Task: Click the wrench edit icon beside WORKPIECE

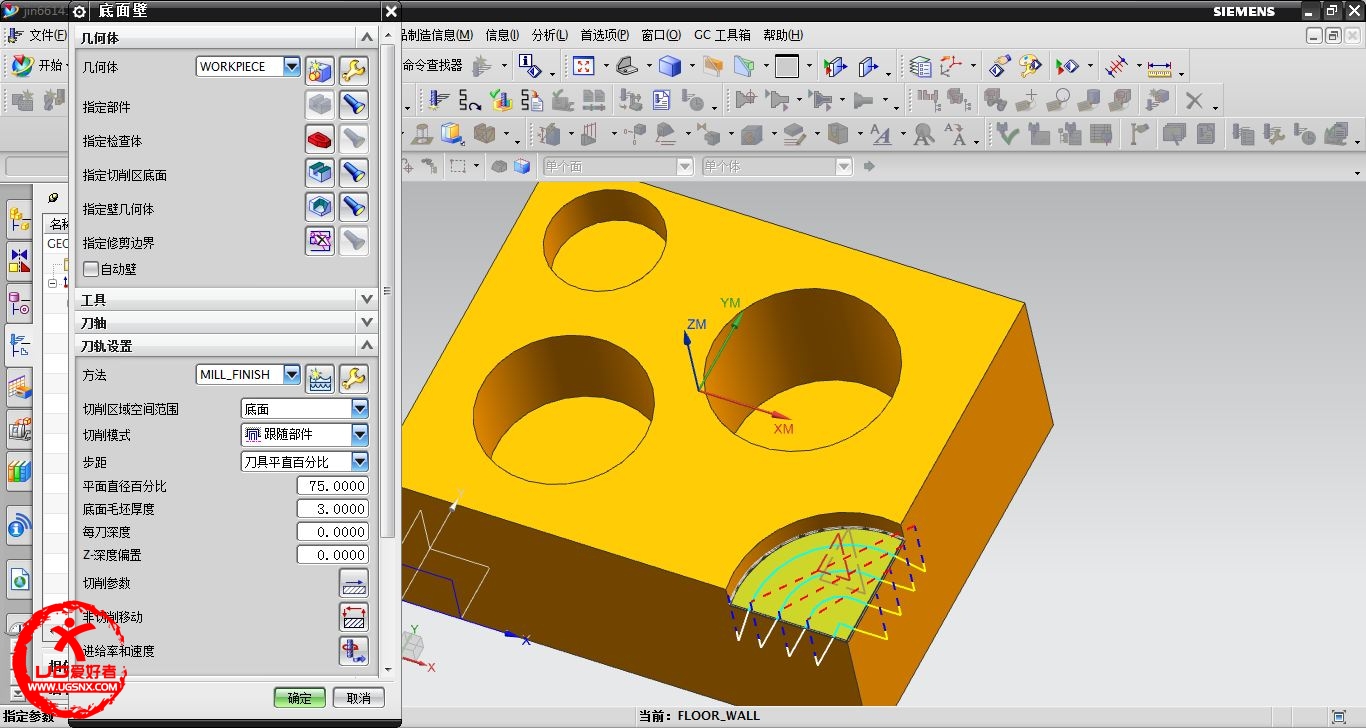Action: 354,70
